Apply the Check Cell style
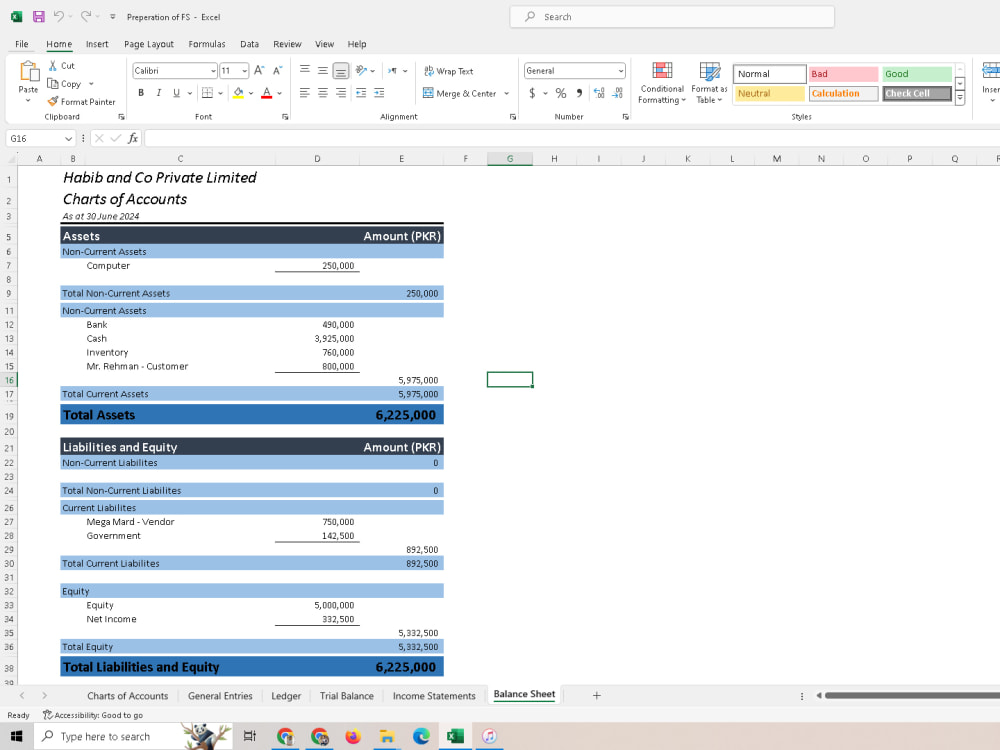This screenshot has height=750, width=1000. pyautogui.click(x=916, y=93)
